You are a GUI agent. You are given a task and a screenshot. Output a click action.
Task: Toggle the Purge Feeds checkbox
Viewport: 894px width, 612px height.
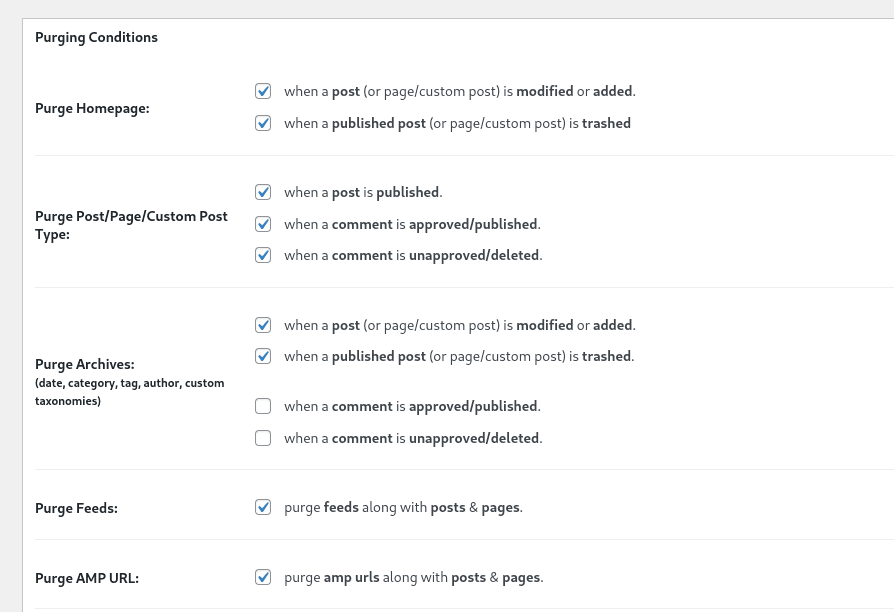click(x=263, y=507)
